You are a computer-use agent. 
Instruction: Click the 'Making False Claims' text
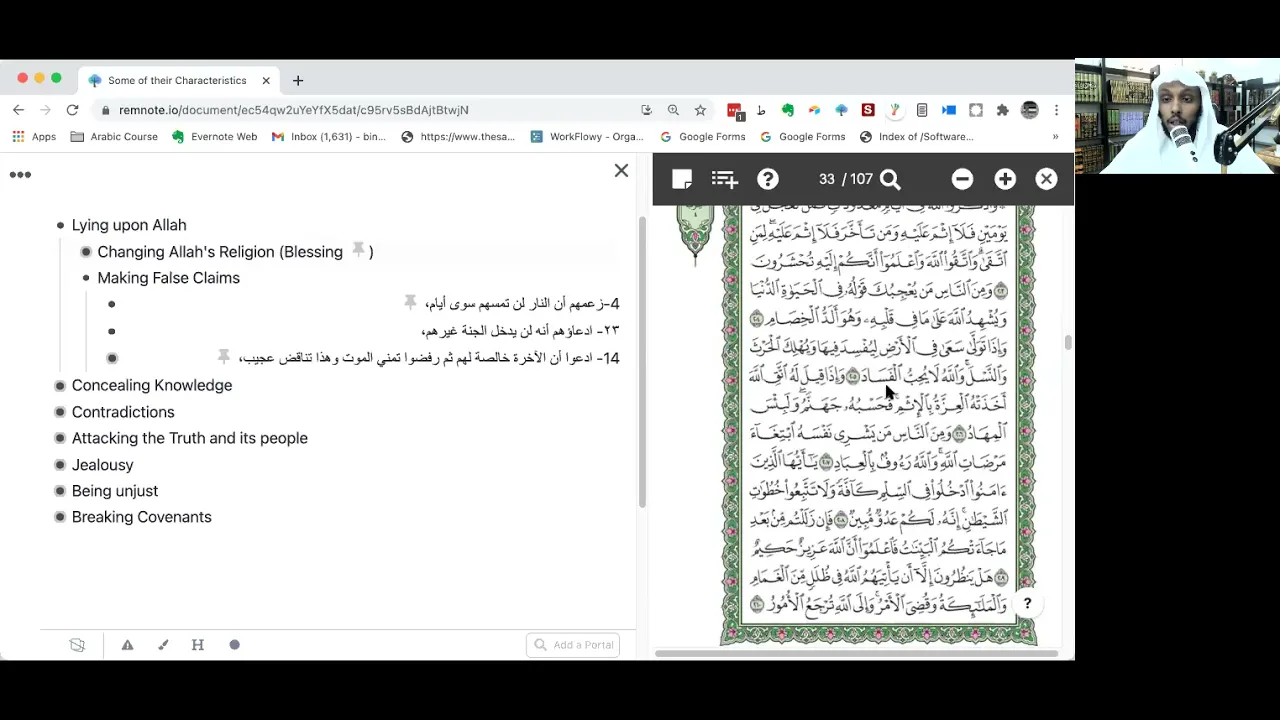pyautogui.click(x=168, y=278)
